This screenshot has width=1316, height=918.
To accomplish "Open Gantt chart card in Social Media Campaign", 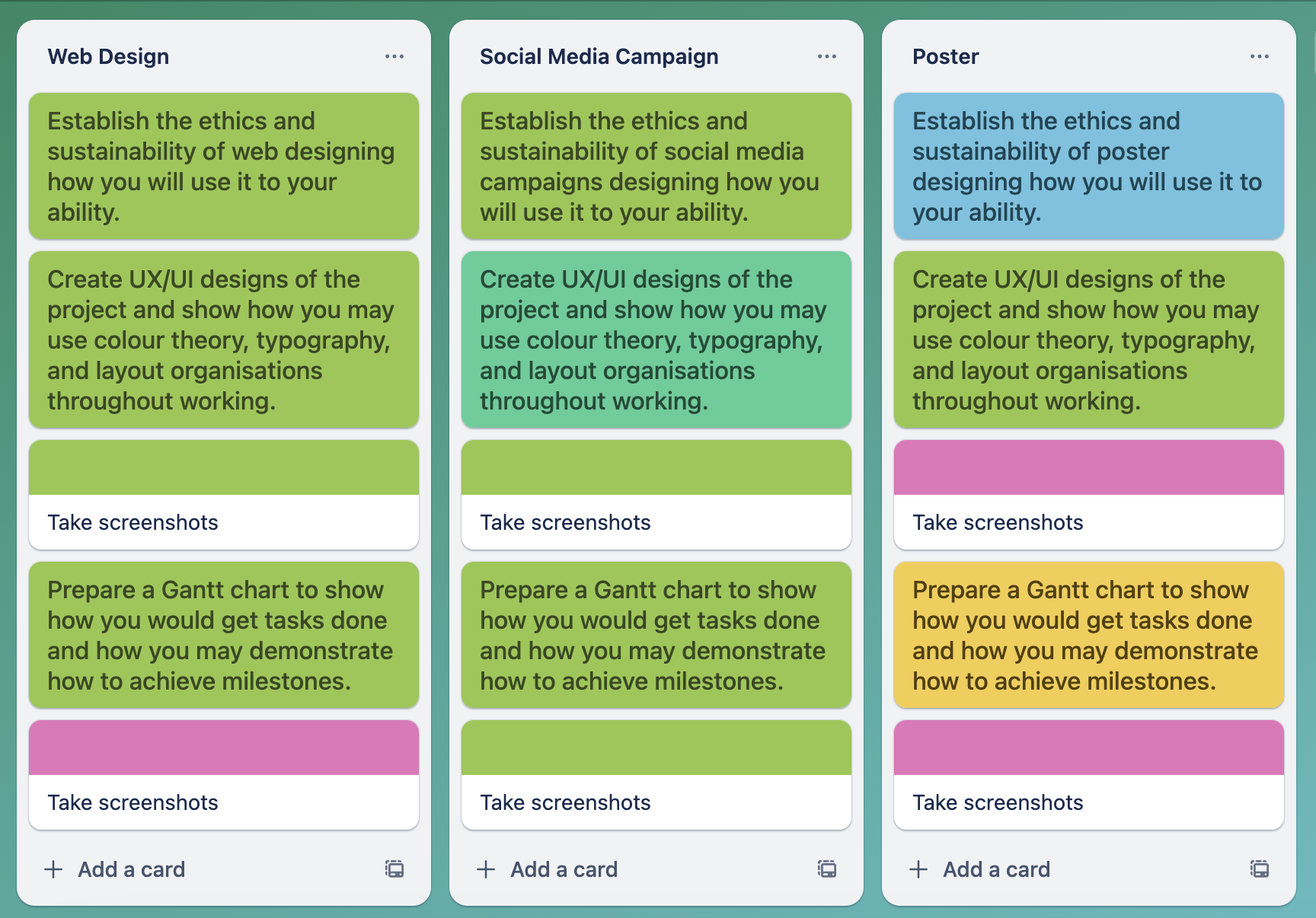I will tap(656, 635).
